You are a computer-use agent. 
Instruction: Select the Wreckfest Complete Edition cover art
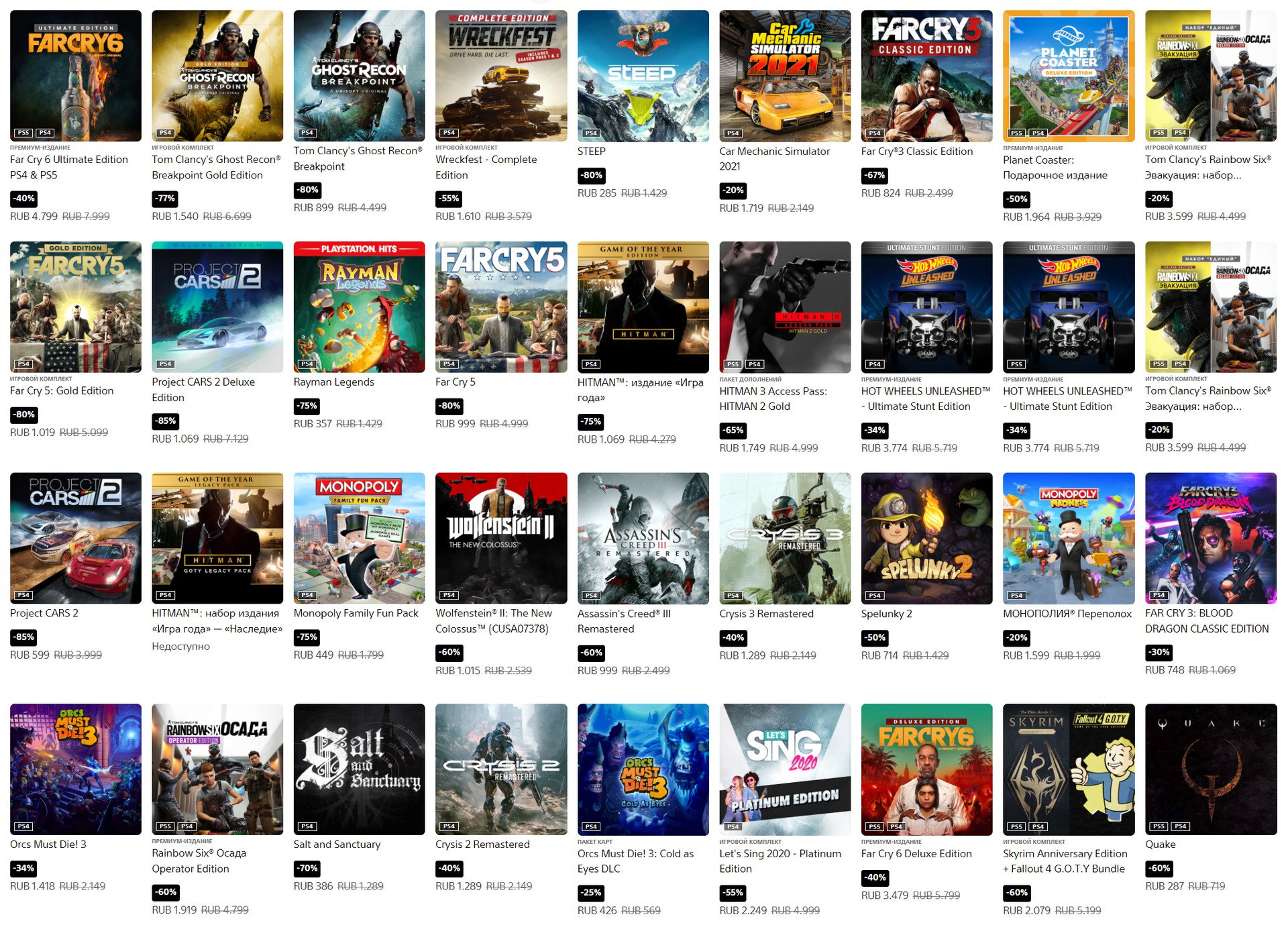[501, 76]
